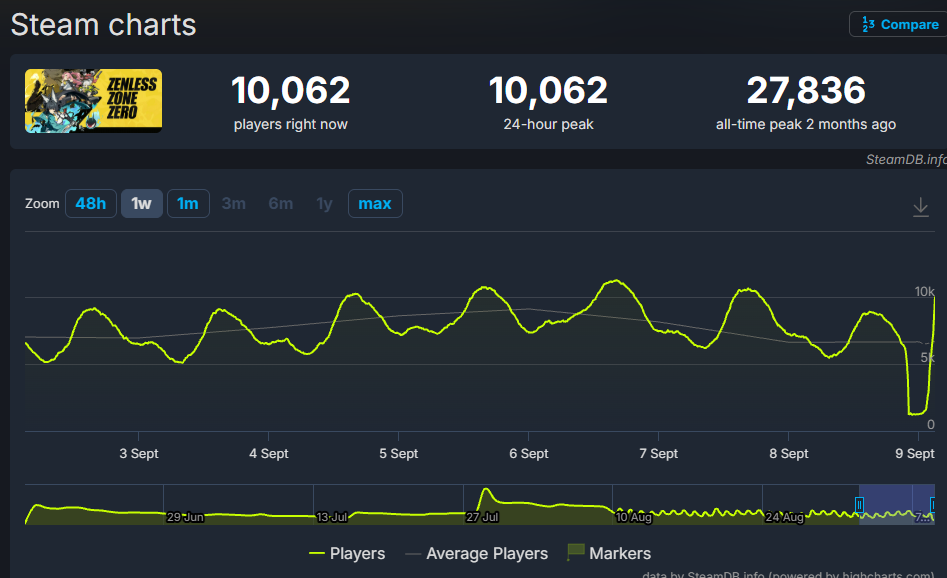Toggle the Players series in legend

[347, 553]
